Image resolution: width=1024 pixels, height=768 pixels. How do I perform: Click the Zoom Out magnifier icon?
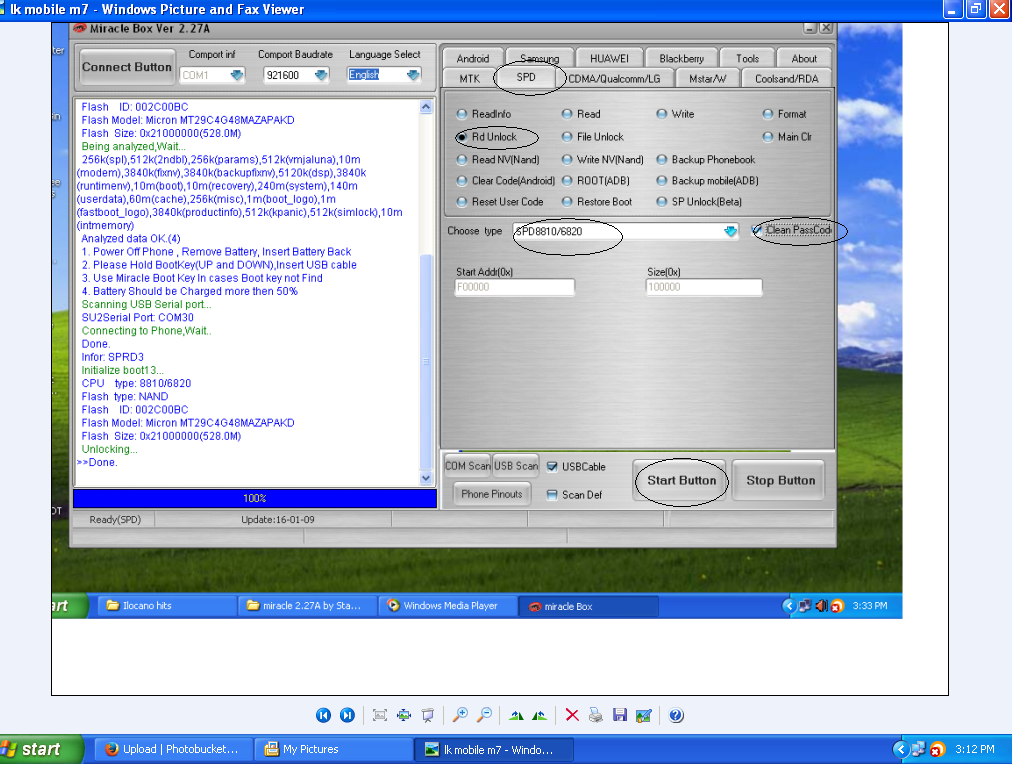point(485,715)
